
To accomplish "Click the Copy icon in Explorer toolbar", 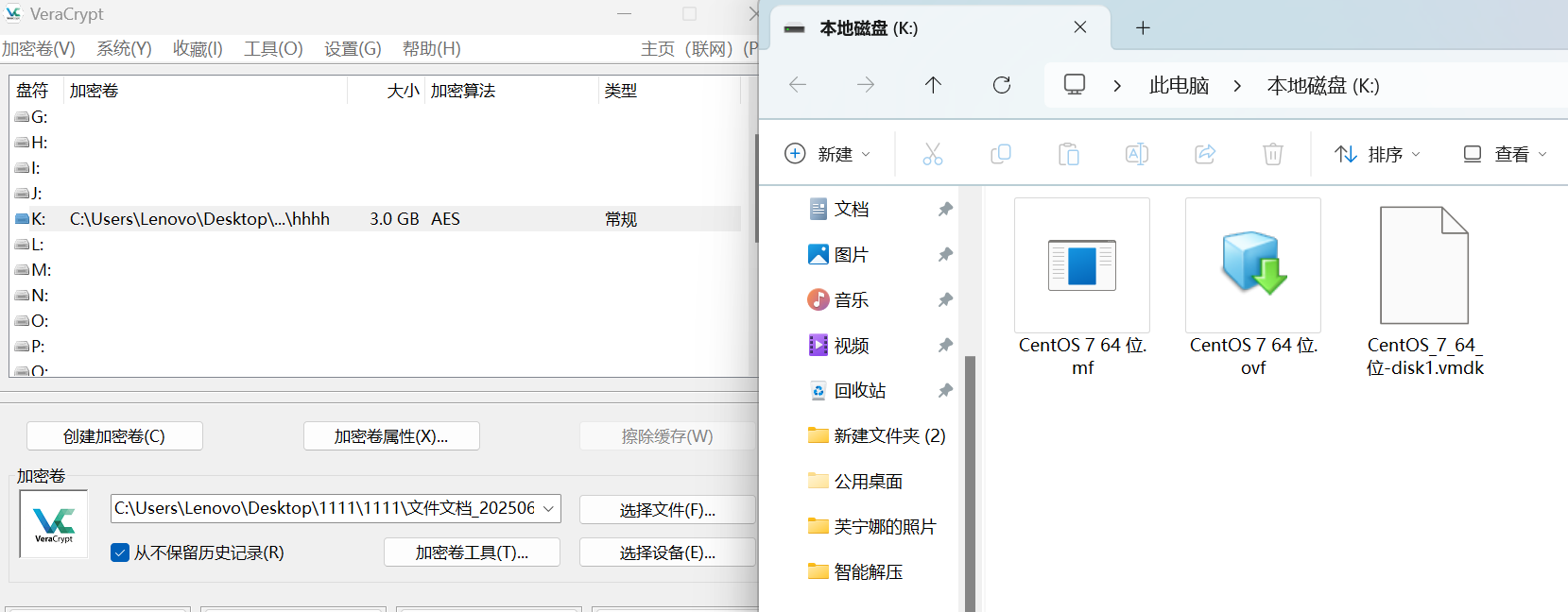I will (1001, 154).
